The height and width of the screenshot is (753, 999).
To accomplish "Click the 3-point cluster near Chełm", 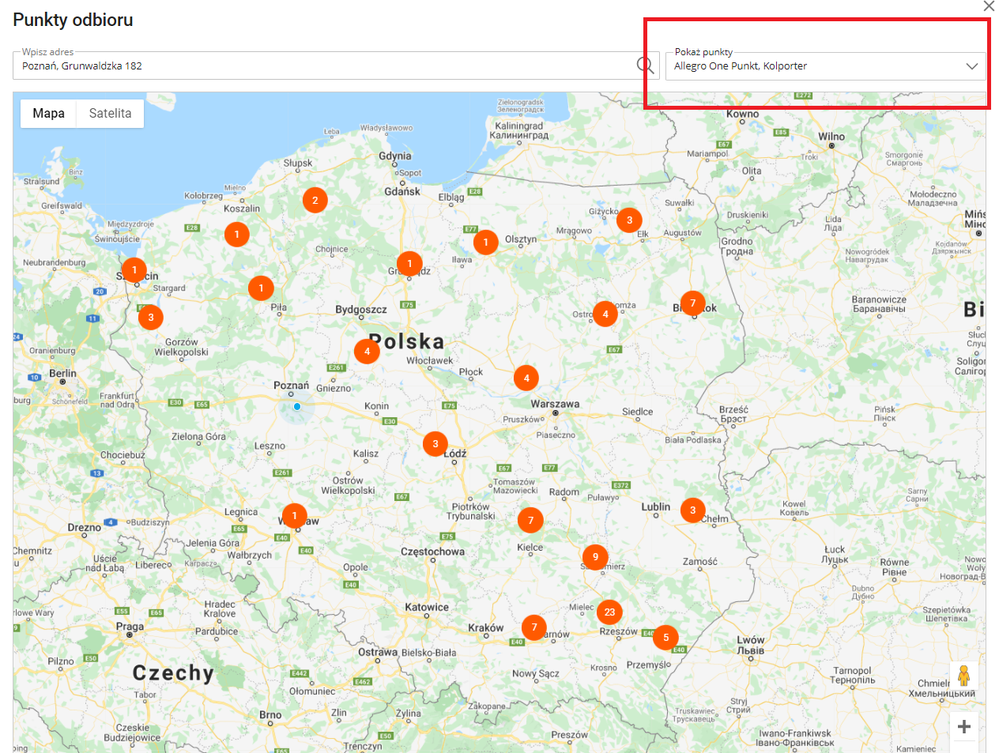I will [692, 510].
